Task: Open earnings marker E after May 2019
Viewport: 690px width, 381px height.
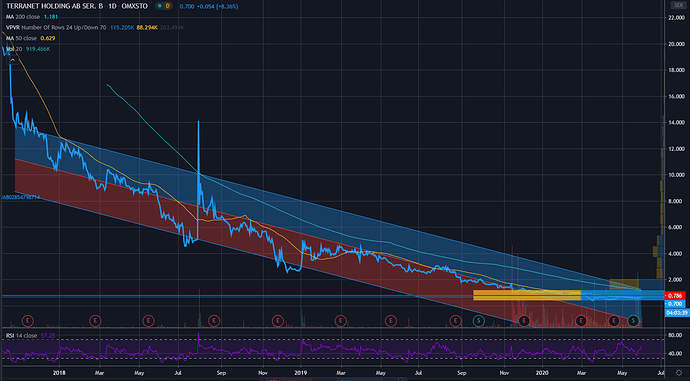Action: pyautogui.click(x=390, y=321)
